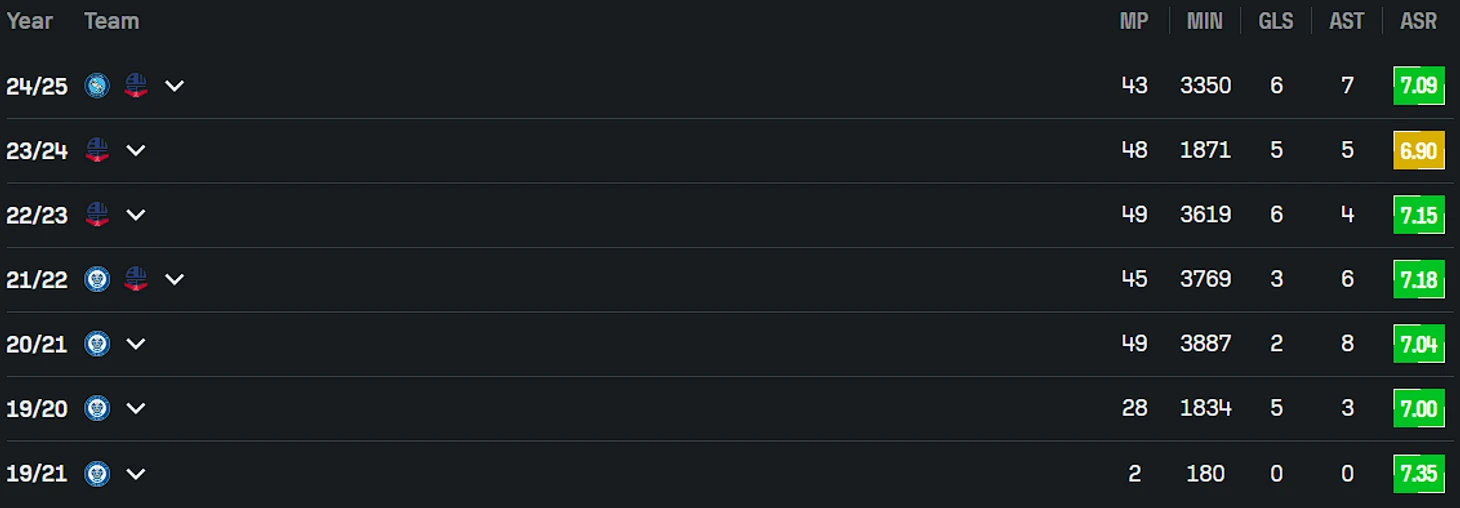Expand the 21/22 season row chevron
This screenshot has height=508, width=1460.
coord(174,279)
